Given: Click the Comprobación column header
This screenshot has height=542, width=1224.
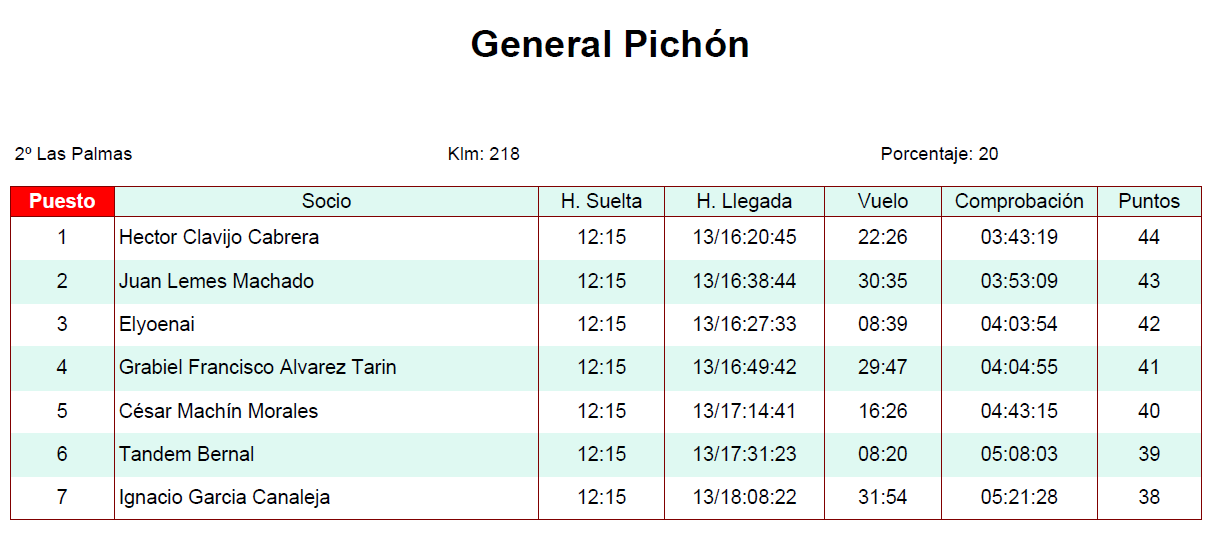Looking at the screenshot, I should [x=1018, y=201].
